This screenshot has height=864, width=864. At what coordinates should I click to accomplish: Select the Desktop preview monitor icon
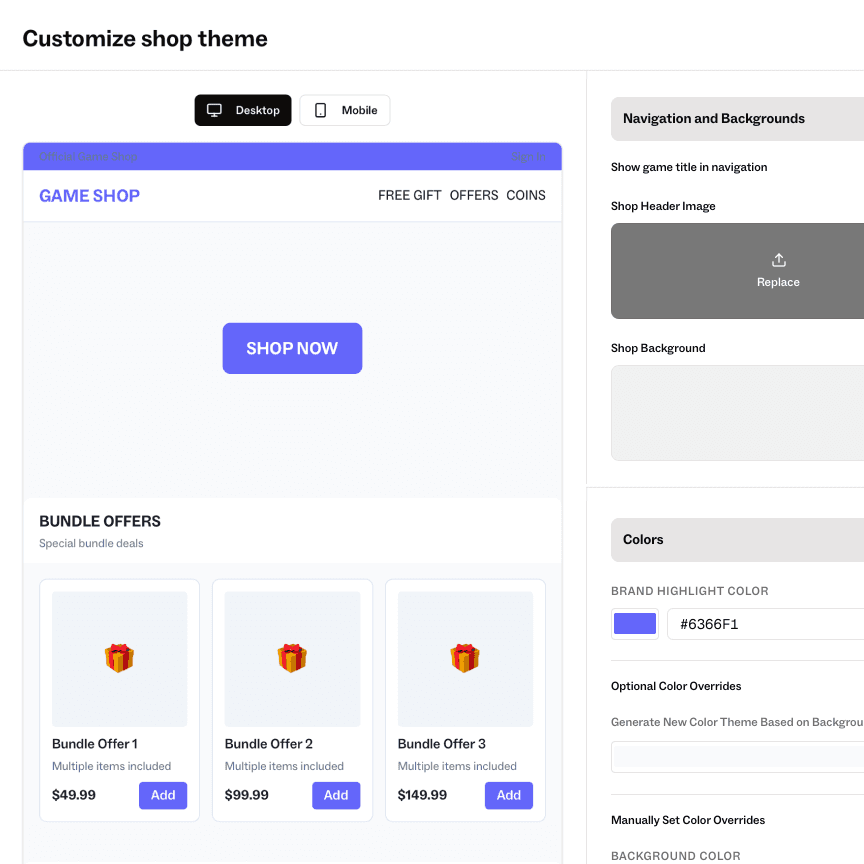click(214, 110)
